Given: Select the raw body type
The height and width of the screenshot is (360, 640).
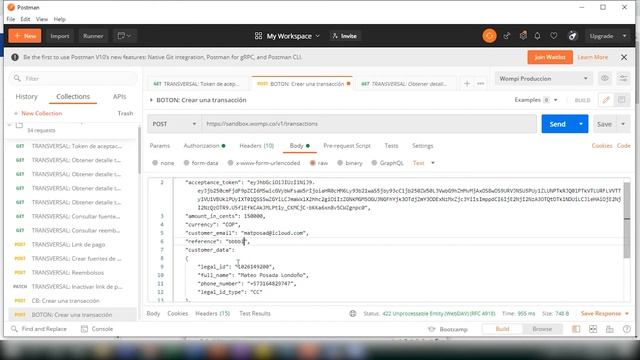Looking at the screenshot, I should pyautogui.click(x=313, y=163).
